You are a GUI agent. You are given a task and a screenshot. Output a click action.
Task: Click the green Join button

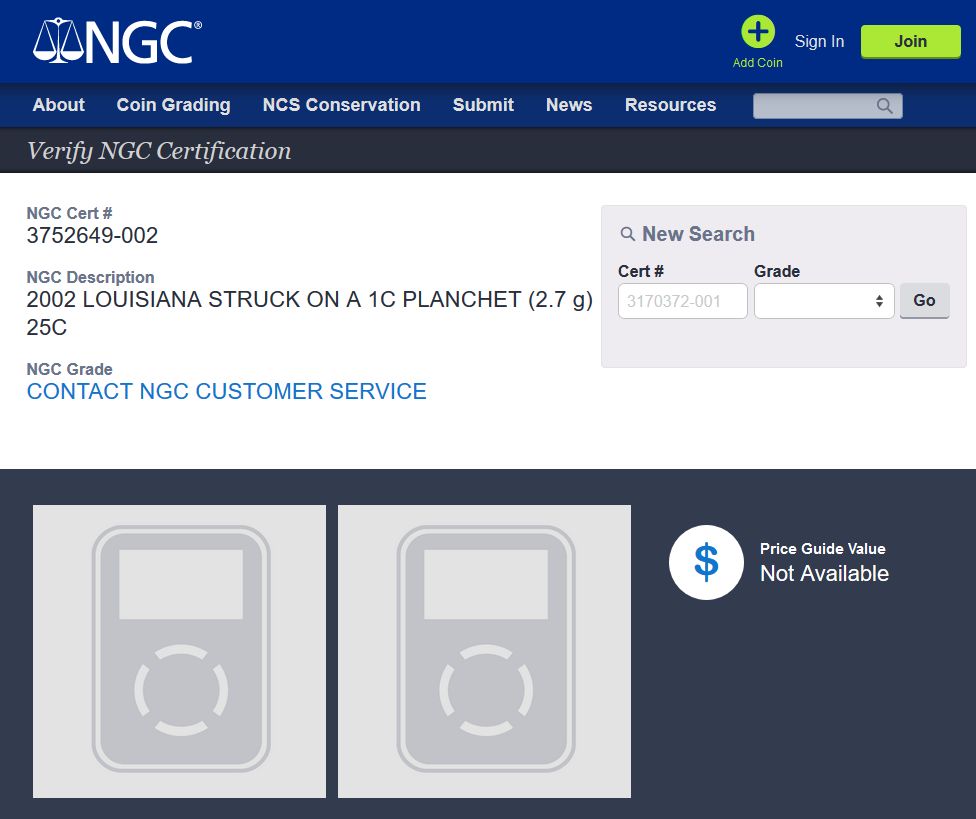(x=911, y=42)
